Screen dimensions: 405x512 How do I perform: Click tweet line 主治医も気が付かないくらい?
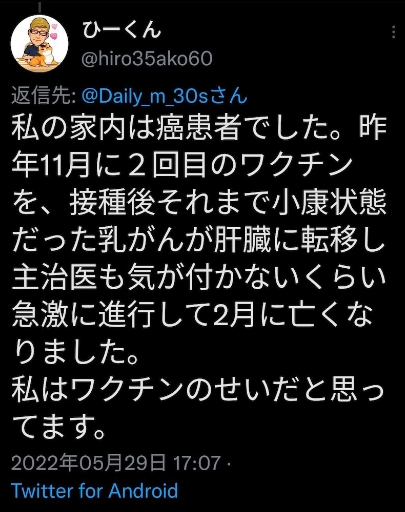point(199,277)
